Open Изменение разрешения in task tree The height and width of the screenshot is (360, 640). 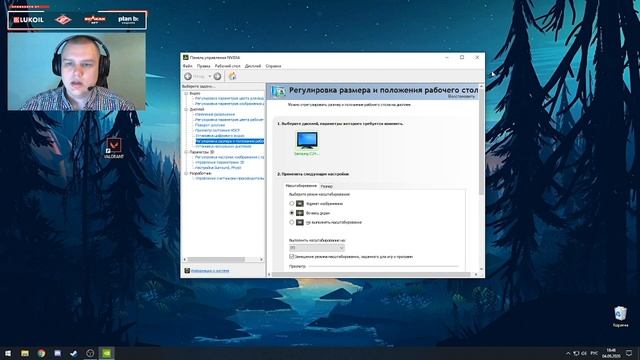(x=215, y=115)
